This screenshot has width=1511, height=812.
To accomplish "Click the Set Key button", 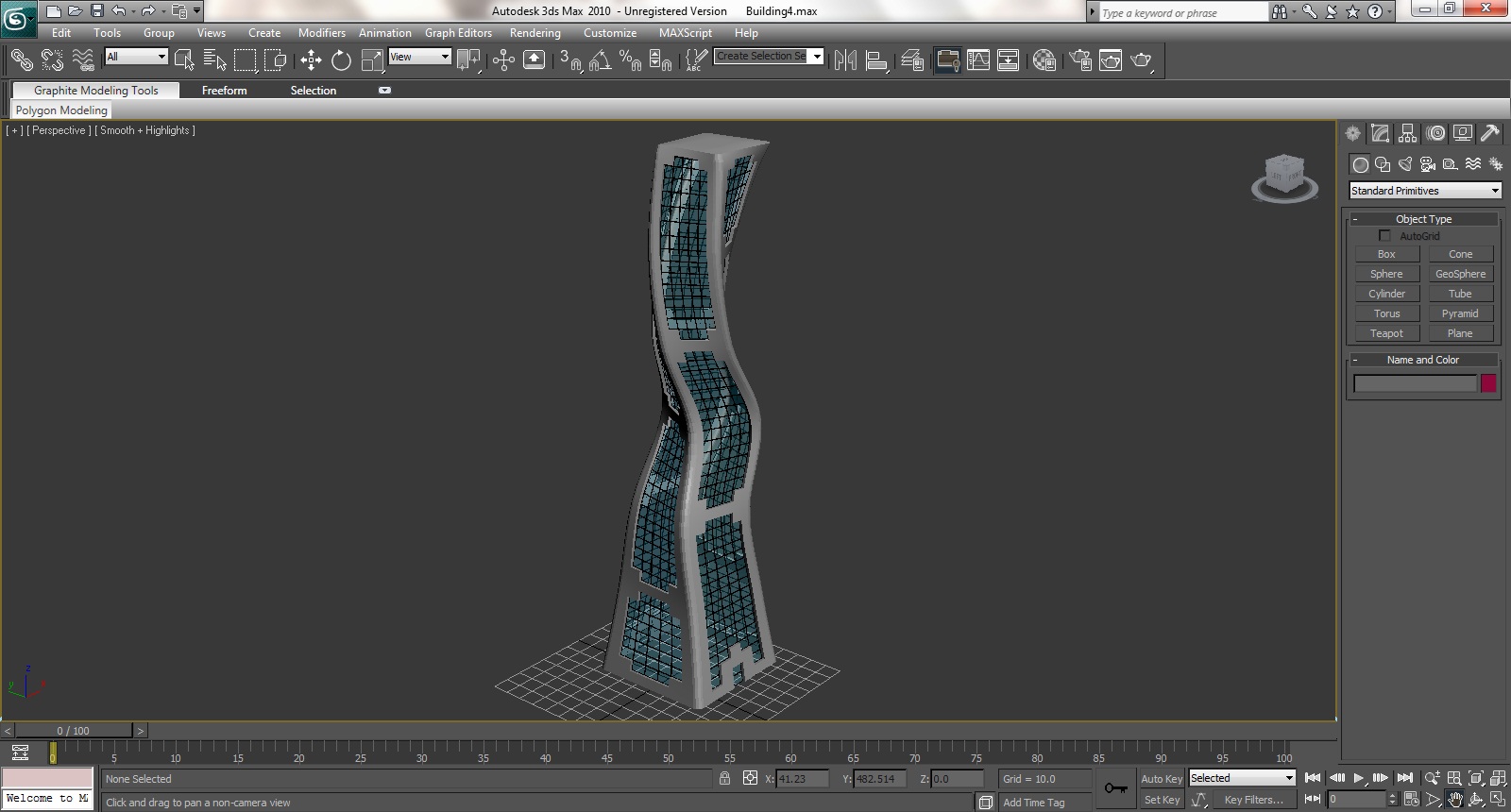I will (1162, 800).
